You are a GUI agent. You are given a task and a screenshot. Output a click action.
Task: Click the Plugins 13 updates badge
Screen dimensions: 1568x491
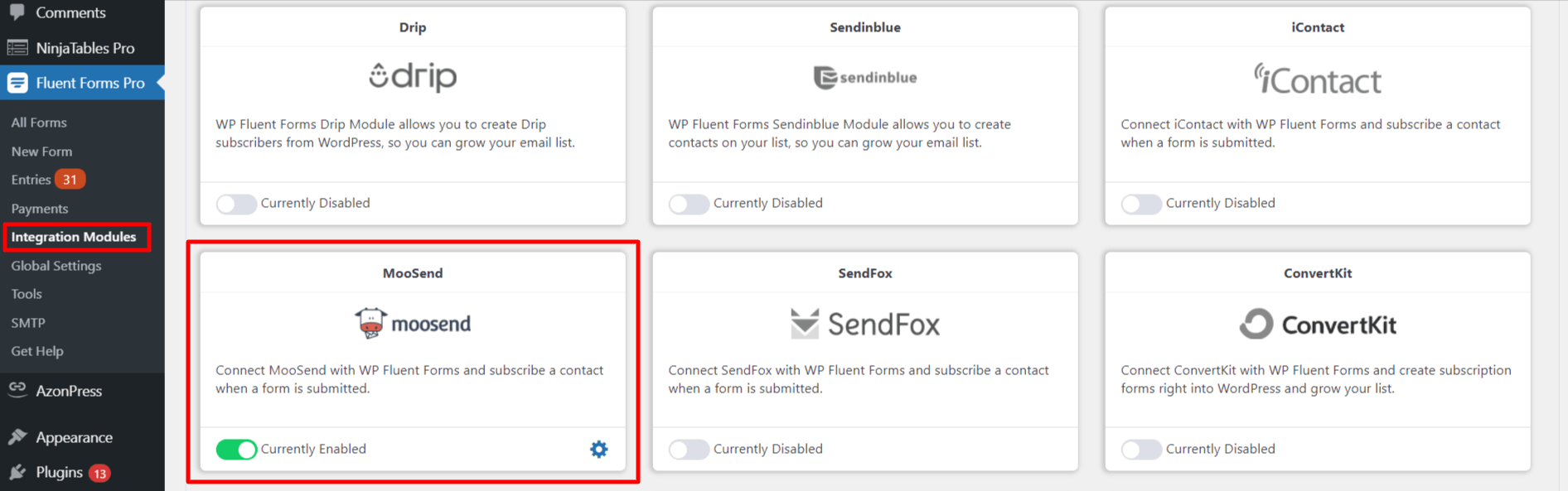(99, 474)
